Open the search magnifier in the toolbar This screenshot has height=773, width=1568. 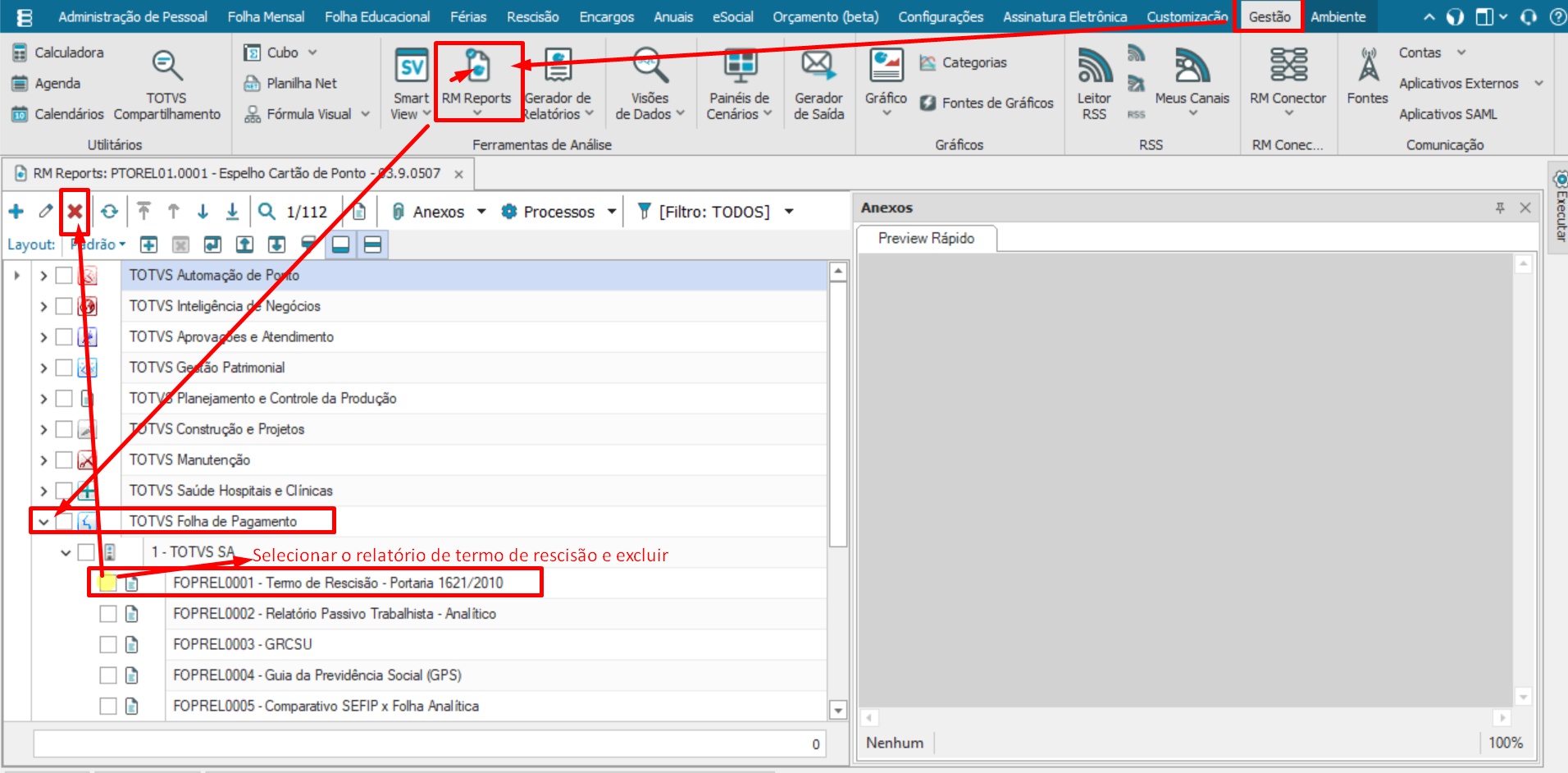coord(267,212)
